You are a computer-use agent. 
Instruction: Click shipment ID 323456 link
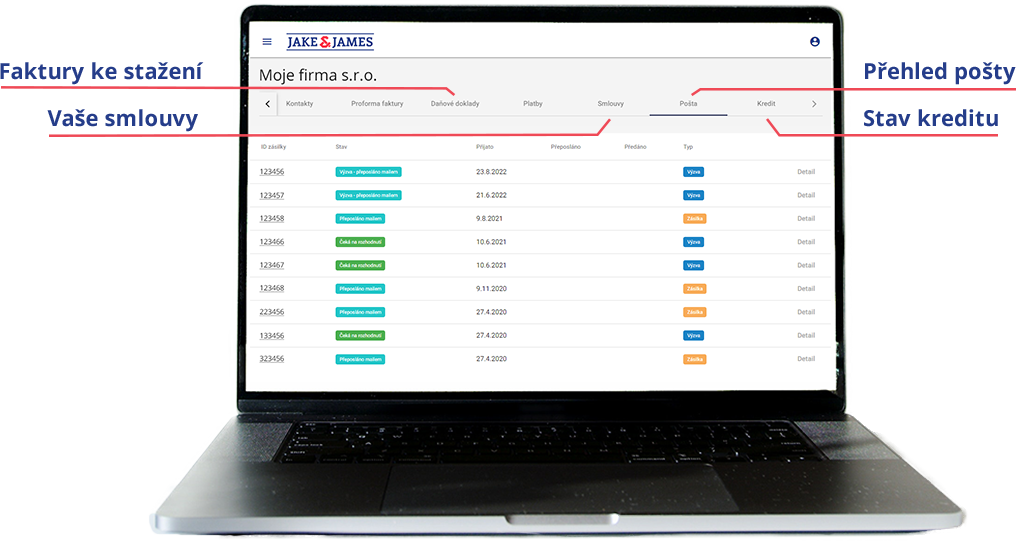[x=272, y=359]
